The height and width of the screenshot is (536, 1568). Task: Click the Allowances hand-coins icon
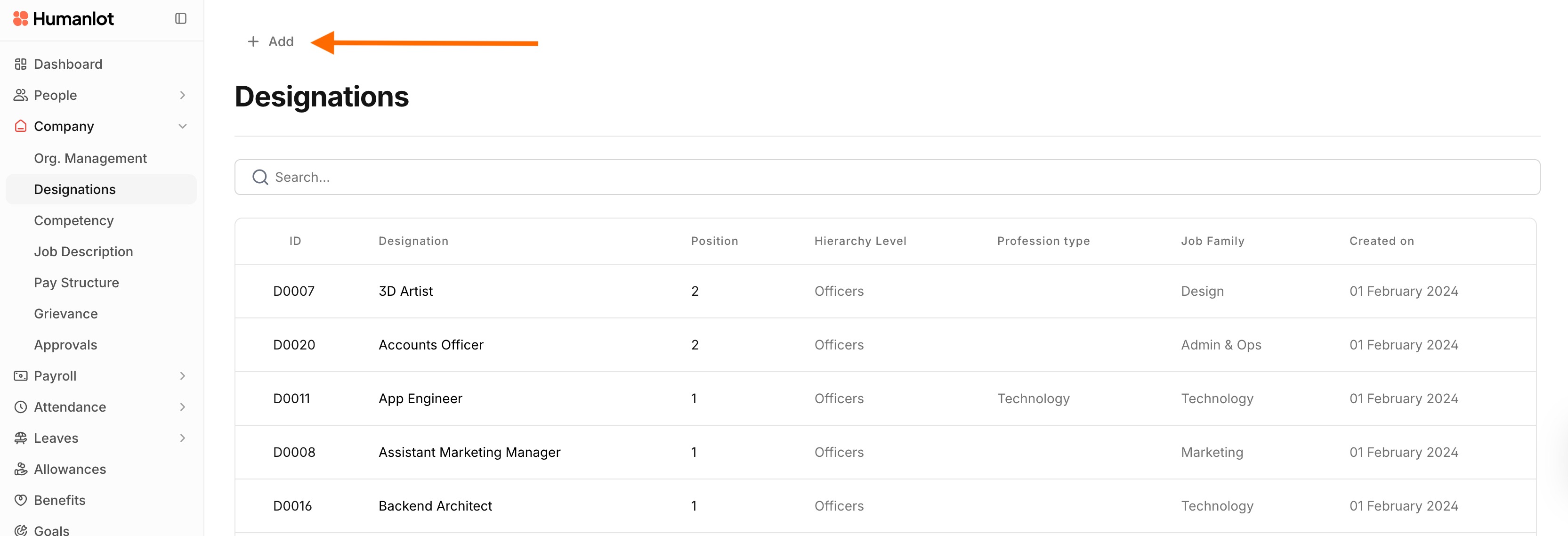pos(21,469)
